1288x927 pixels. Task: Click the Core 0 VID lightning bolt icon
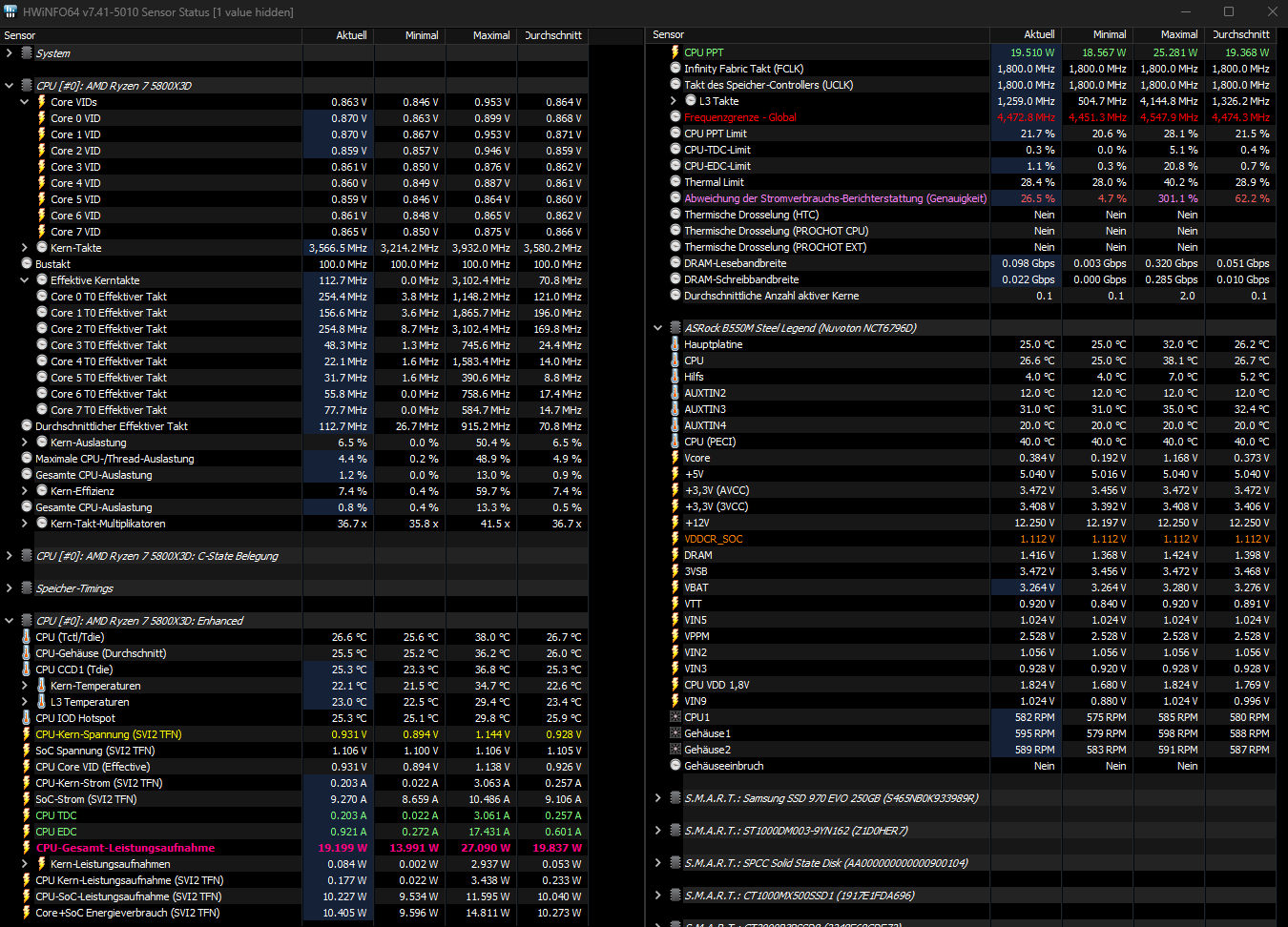click(x=42, y=118)
